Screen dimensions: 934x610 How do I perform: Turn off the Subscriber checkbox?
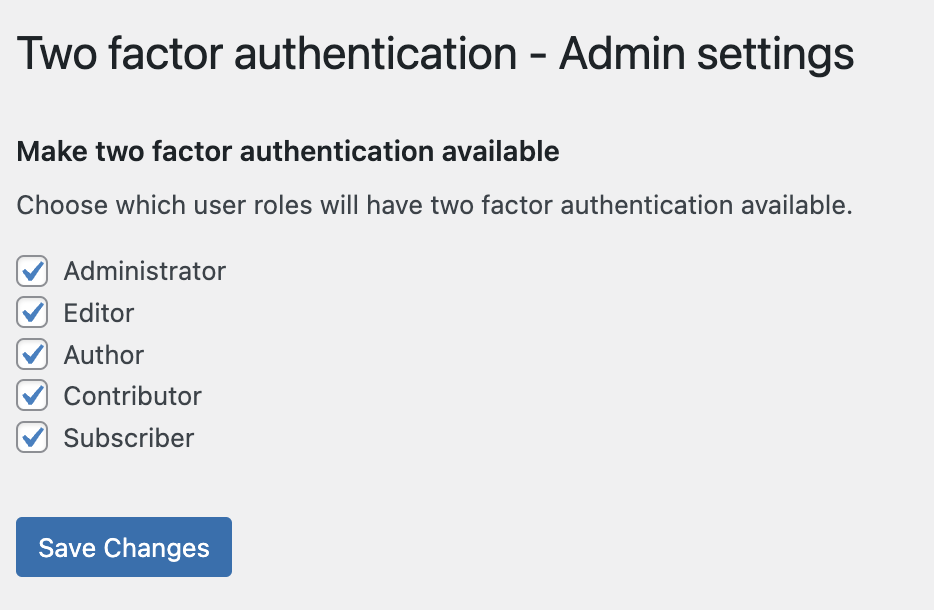32,438
